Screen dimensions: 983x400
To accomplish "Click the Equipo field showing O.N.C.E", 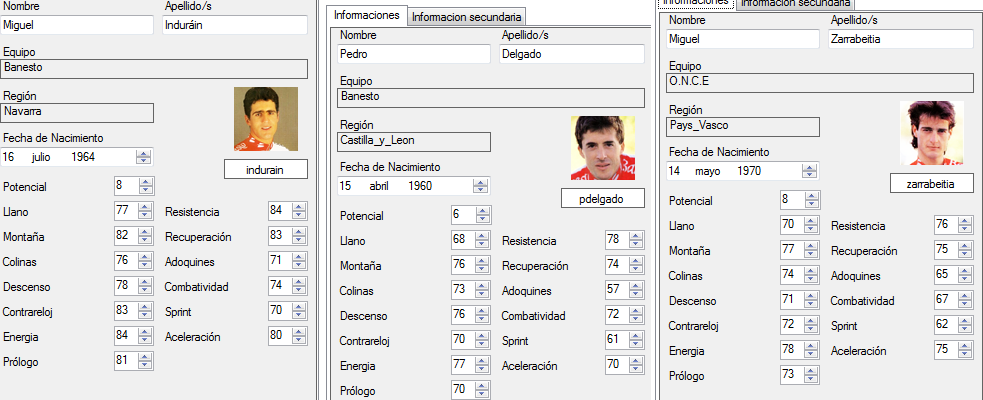I will click(819, 83).
